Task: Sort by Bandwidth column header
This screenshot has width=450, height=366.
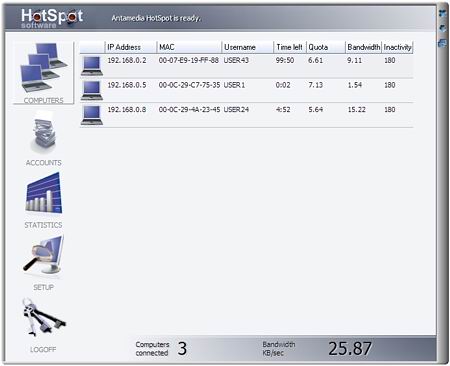Action: point(363,47)
